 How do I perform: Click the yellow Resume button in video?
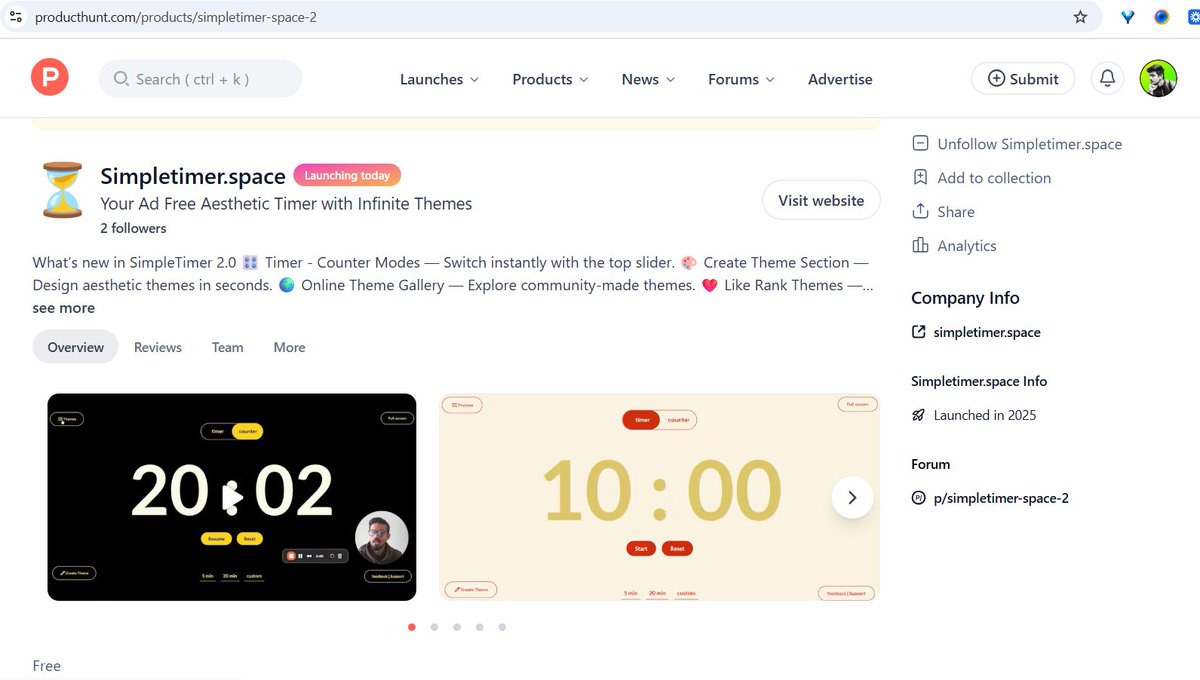point(215,538)
